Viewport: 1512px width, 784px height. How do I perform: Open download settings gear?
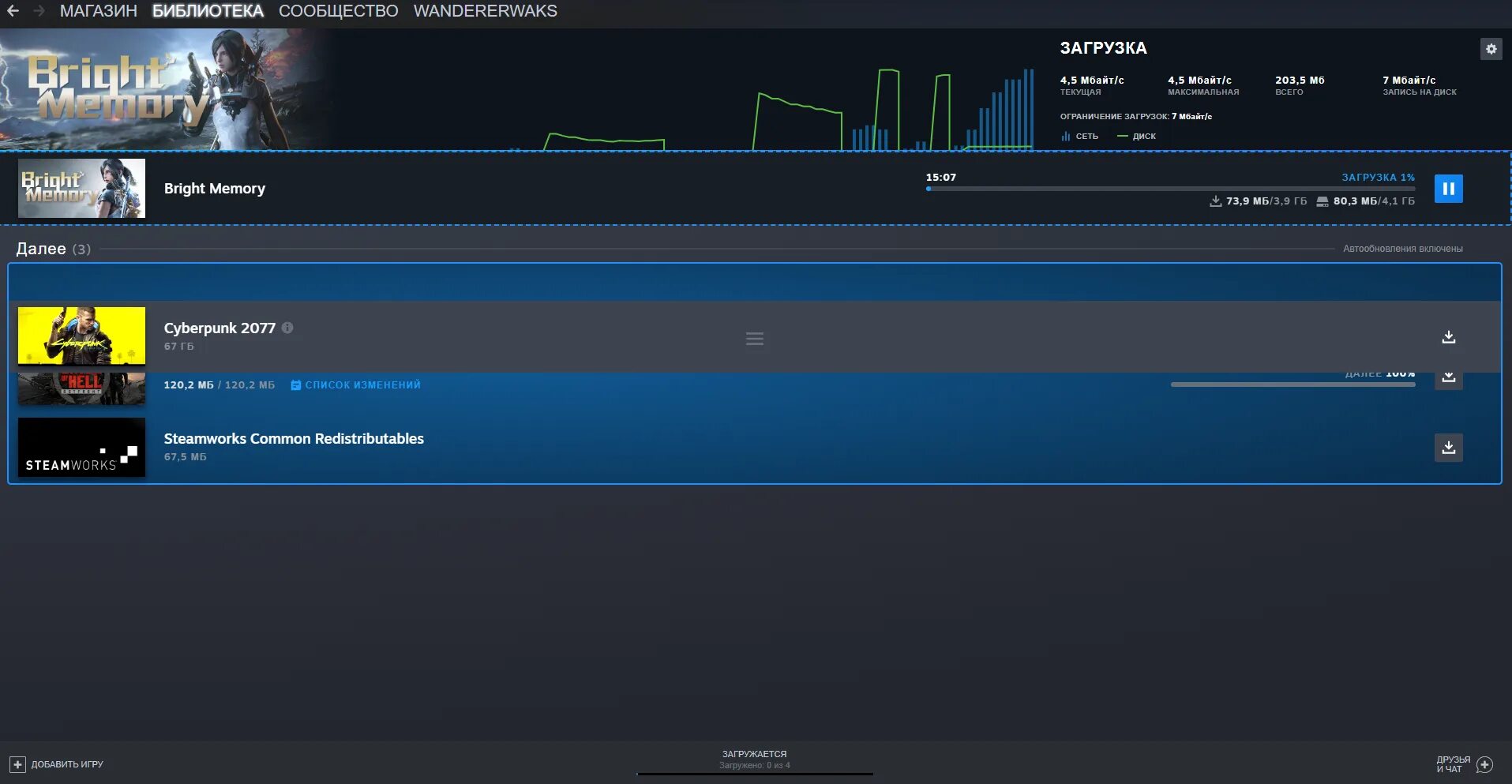pos(1491,49)
